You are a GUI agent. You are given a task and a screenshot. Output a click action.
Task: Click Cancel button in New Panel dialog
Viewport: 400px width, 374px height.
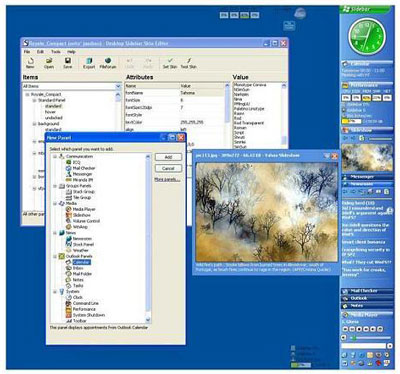[168, 168]
